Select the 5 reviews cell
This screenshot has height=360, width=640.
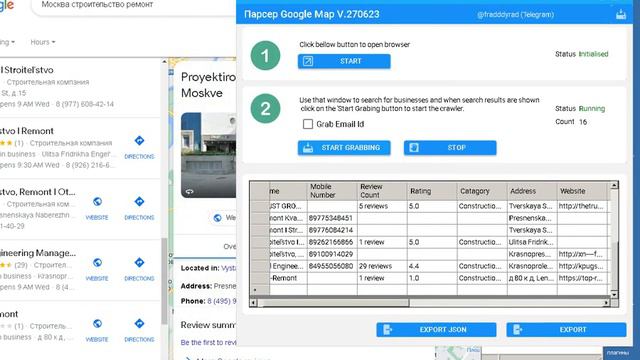(382, 206)
